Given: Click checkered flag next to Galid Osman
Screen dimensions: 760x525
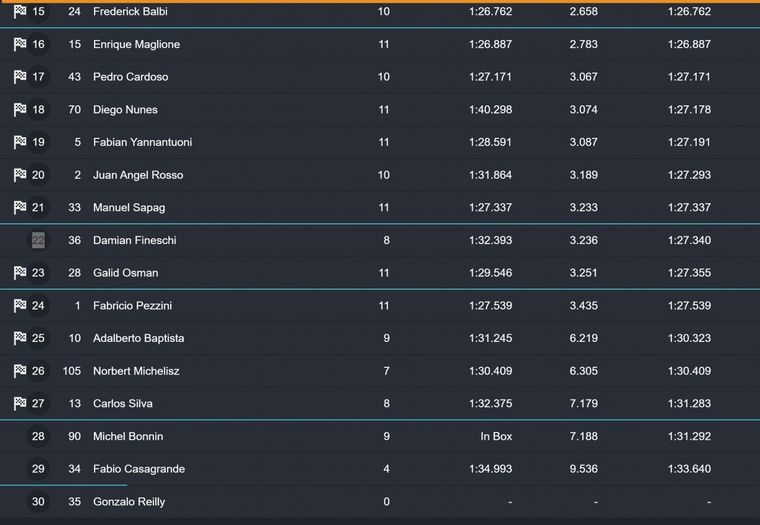Looking at the screenshot, I should point(19,273).
